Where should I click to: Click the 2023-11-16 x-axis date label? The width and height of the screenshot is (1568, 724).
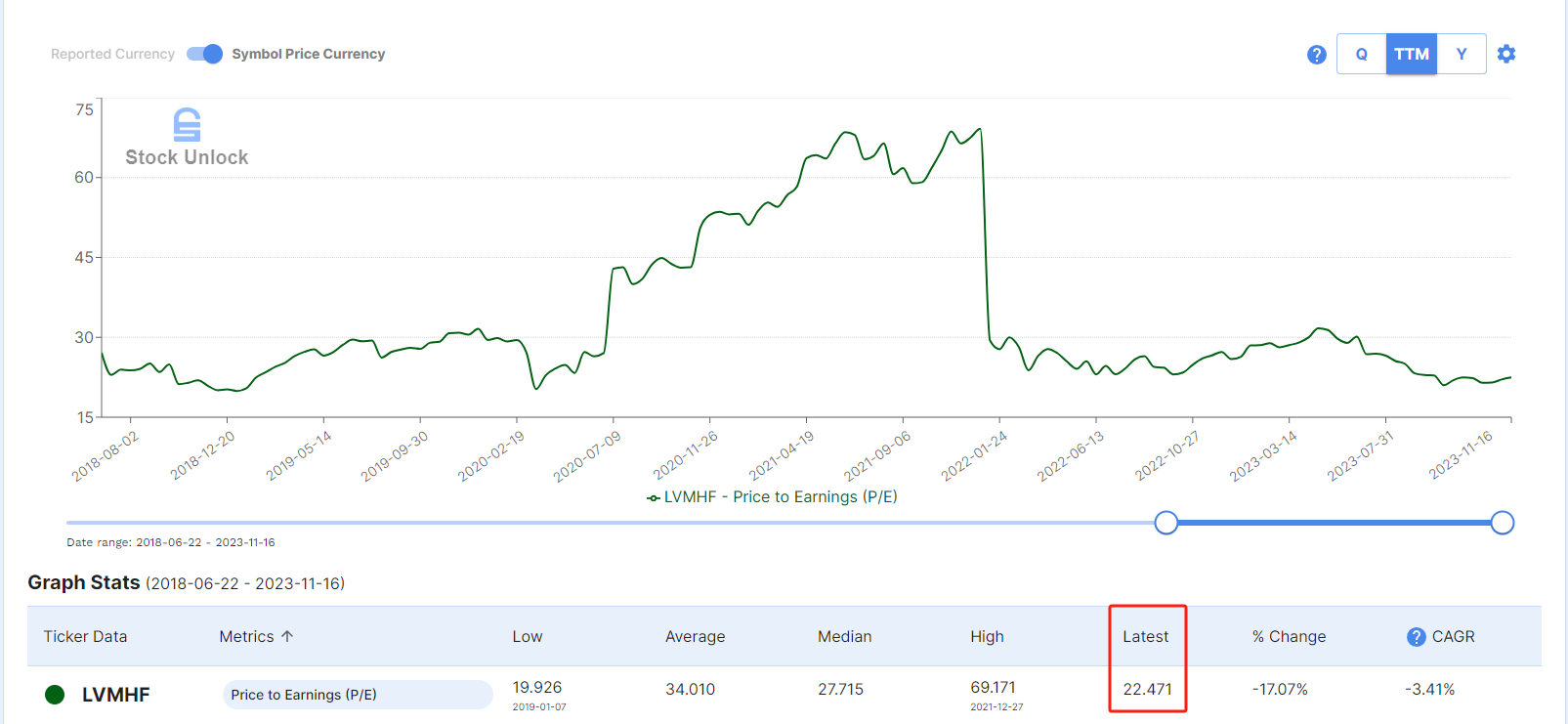pos(1461,455)
